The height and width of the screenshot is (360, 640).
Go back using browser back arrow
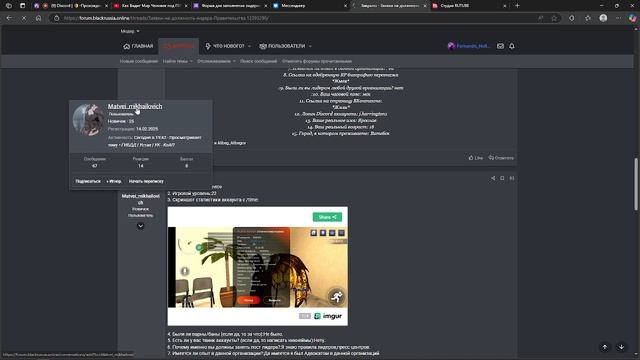pyautogui.click(x=9, y=18)
